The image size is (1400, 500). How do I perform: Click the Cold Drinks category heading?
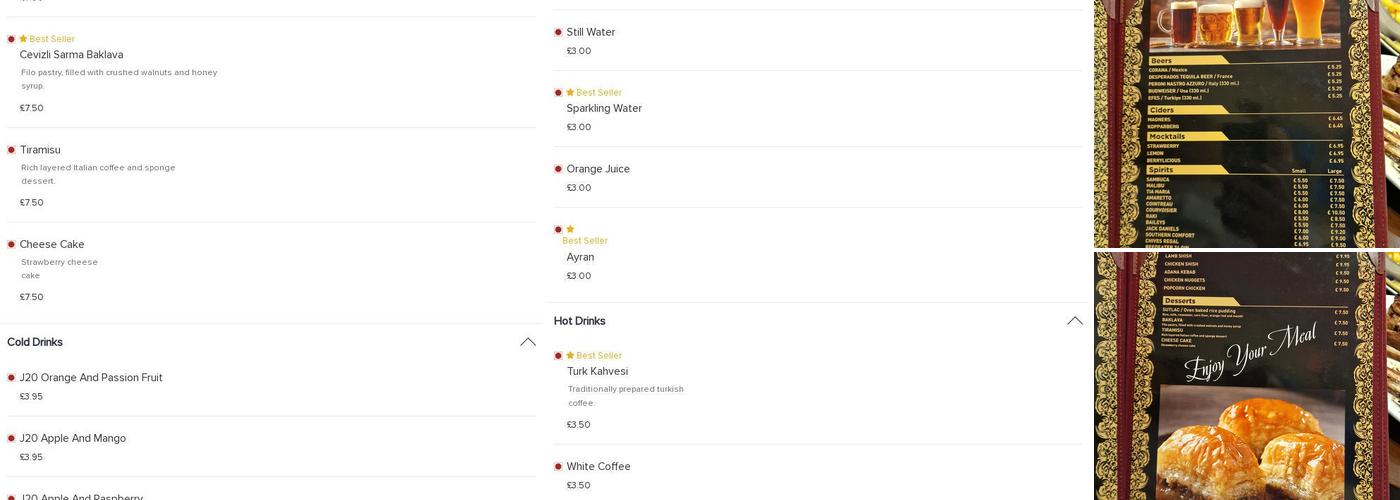[35, 342]
